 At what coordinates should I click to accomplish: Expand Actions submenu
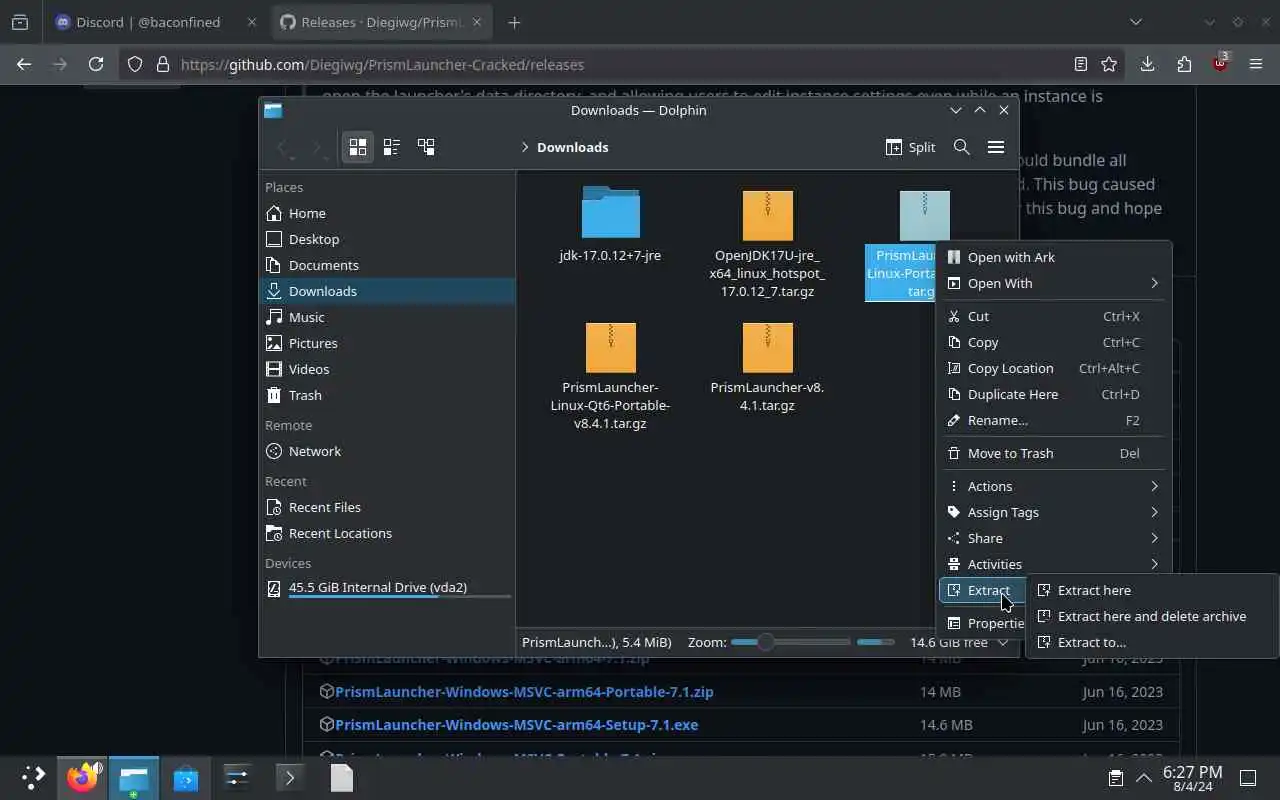point(1053,486)
